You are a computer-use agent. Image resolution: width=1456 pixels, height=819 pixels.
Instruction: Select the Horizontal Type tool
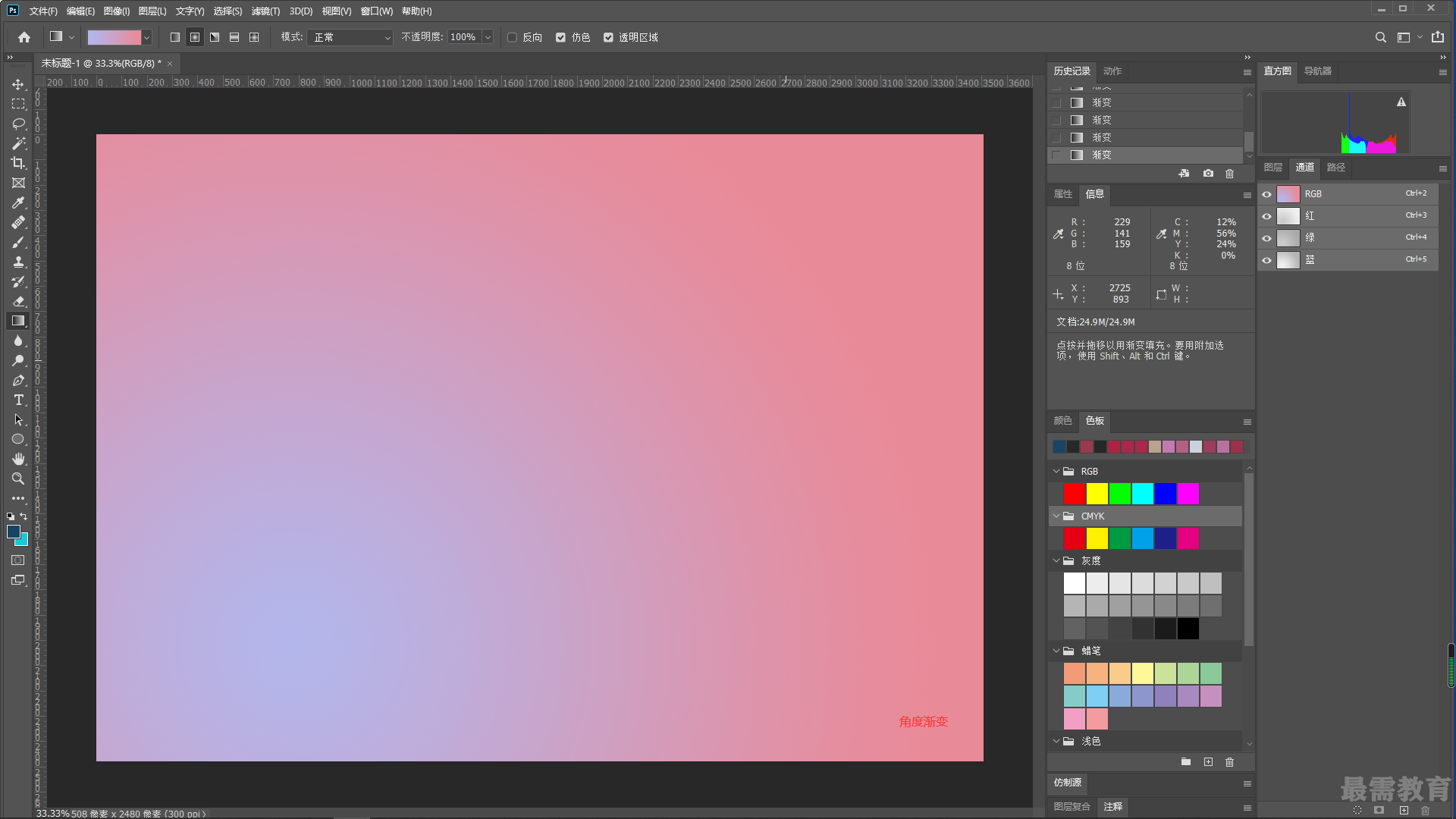click(x=18, y=400)
